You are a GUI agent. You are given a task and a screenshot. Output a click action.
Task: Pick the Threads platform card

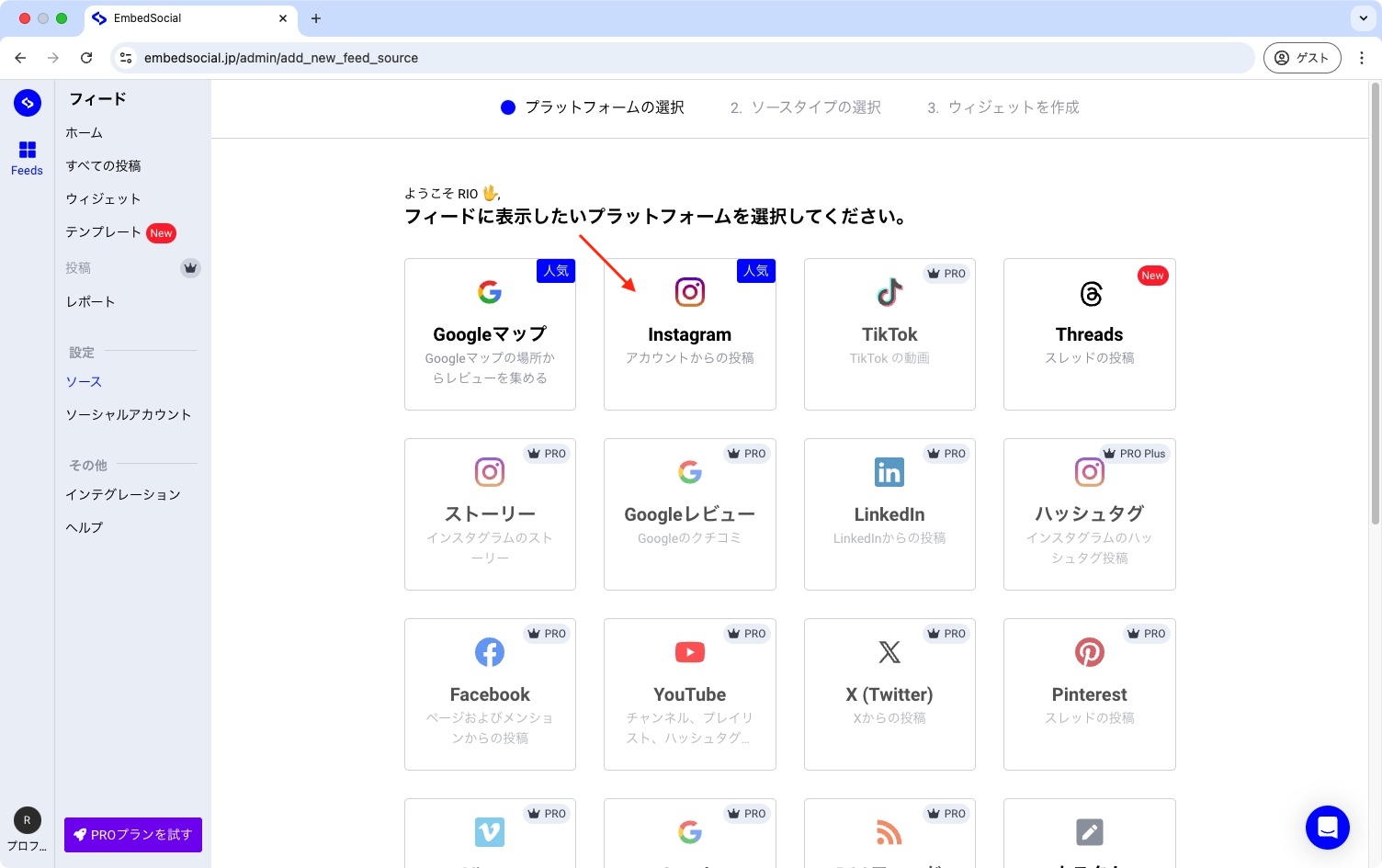tap(1090, 334)
